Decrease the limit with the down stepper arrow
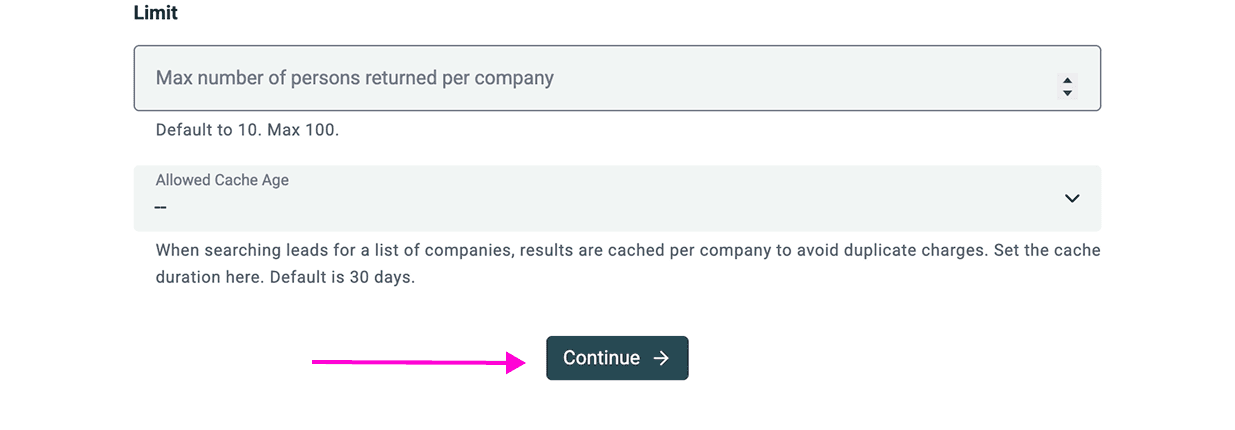Viewport: 1235px width, 430px height. [1067, 93]
